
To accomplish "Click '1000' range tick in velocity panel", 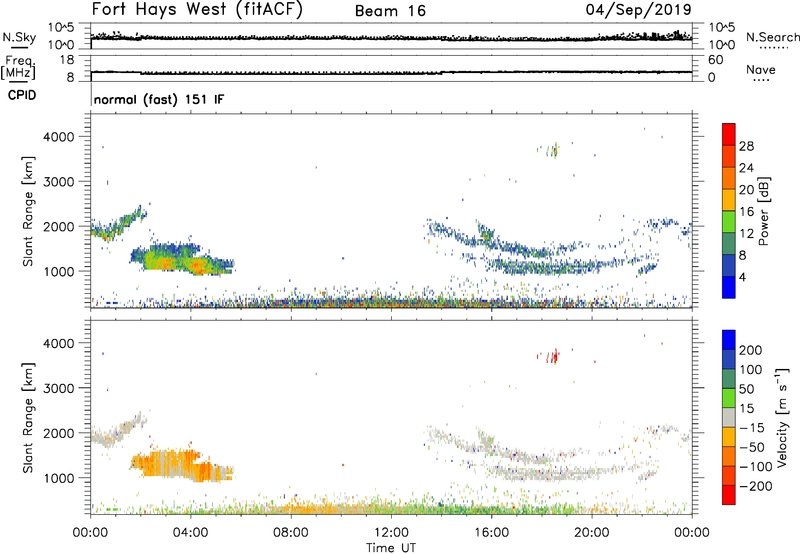I will point(59,478).
